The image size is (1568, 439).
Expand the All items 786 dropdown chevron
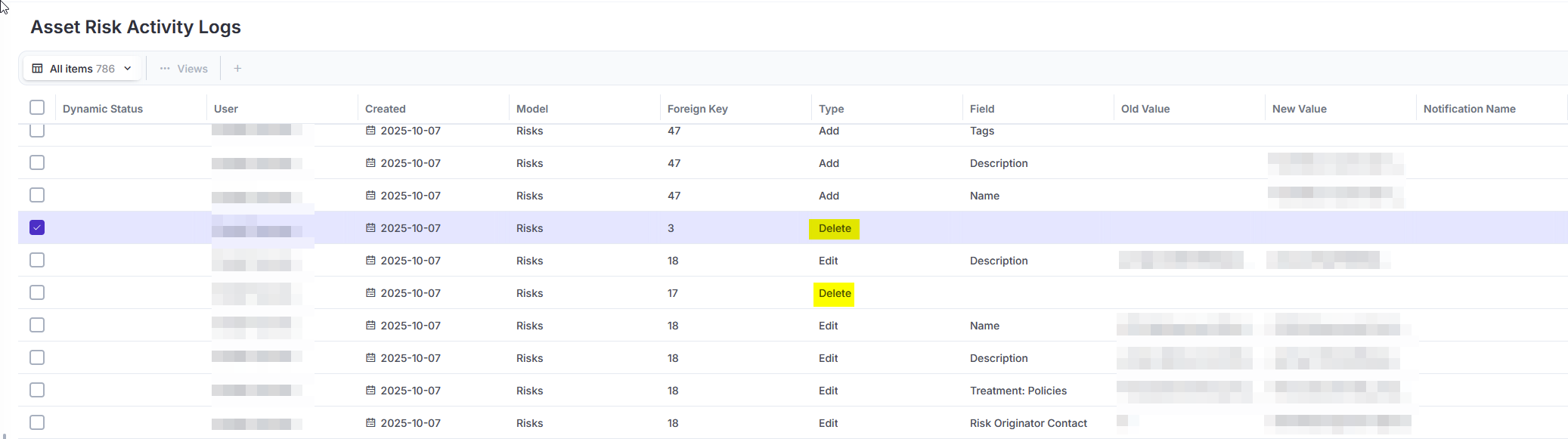click(x=128, y=69)
